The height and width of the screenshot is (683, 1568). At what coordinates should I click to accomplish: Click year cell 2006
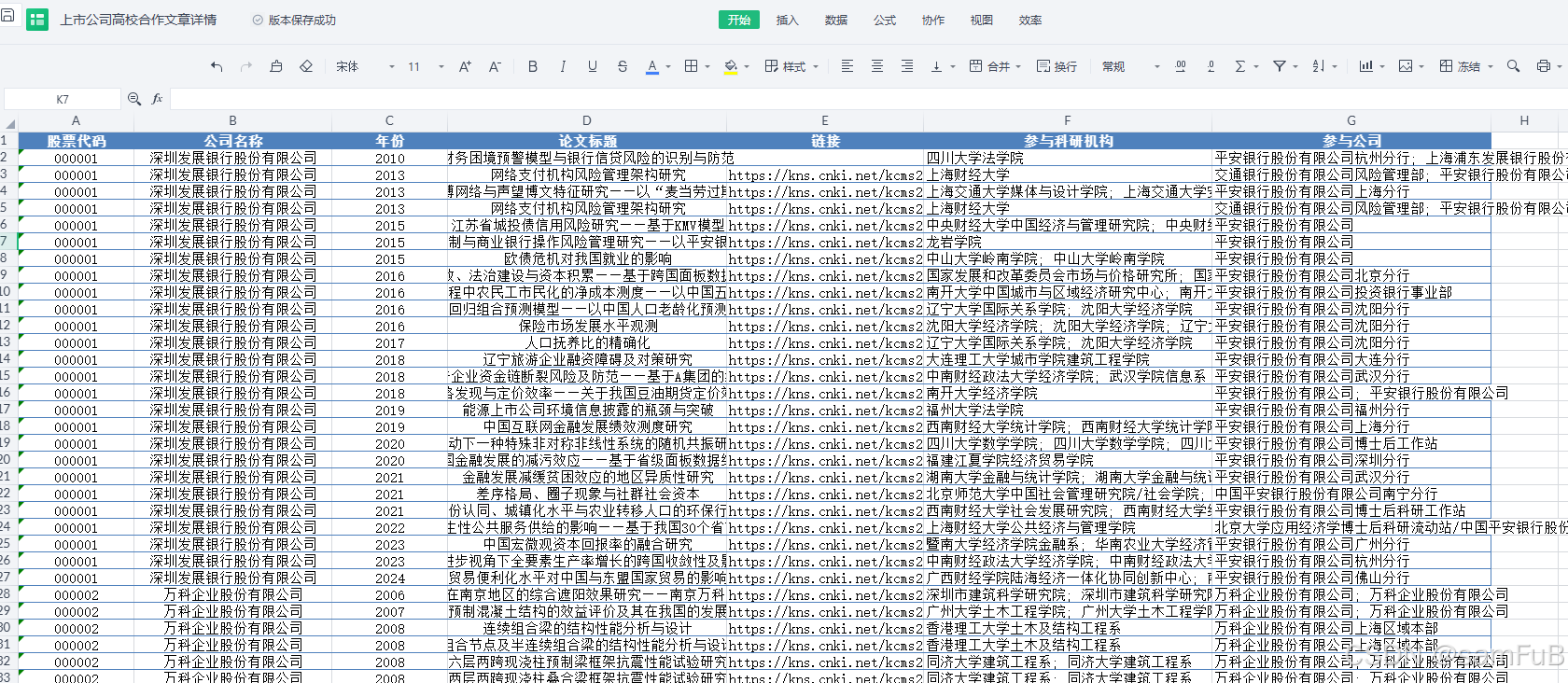[x=389, y=594]
